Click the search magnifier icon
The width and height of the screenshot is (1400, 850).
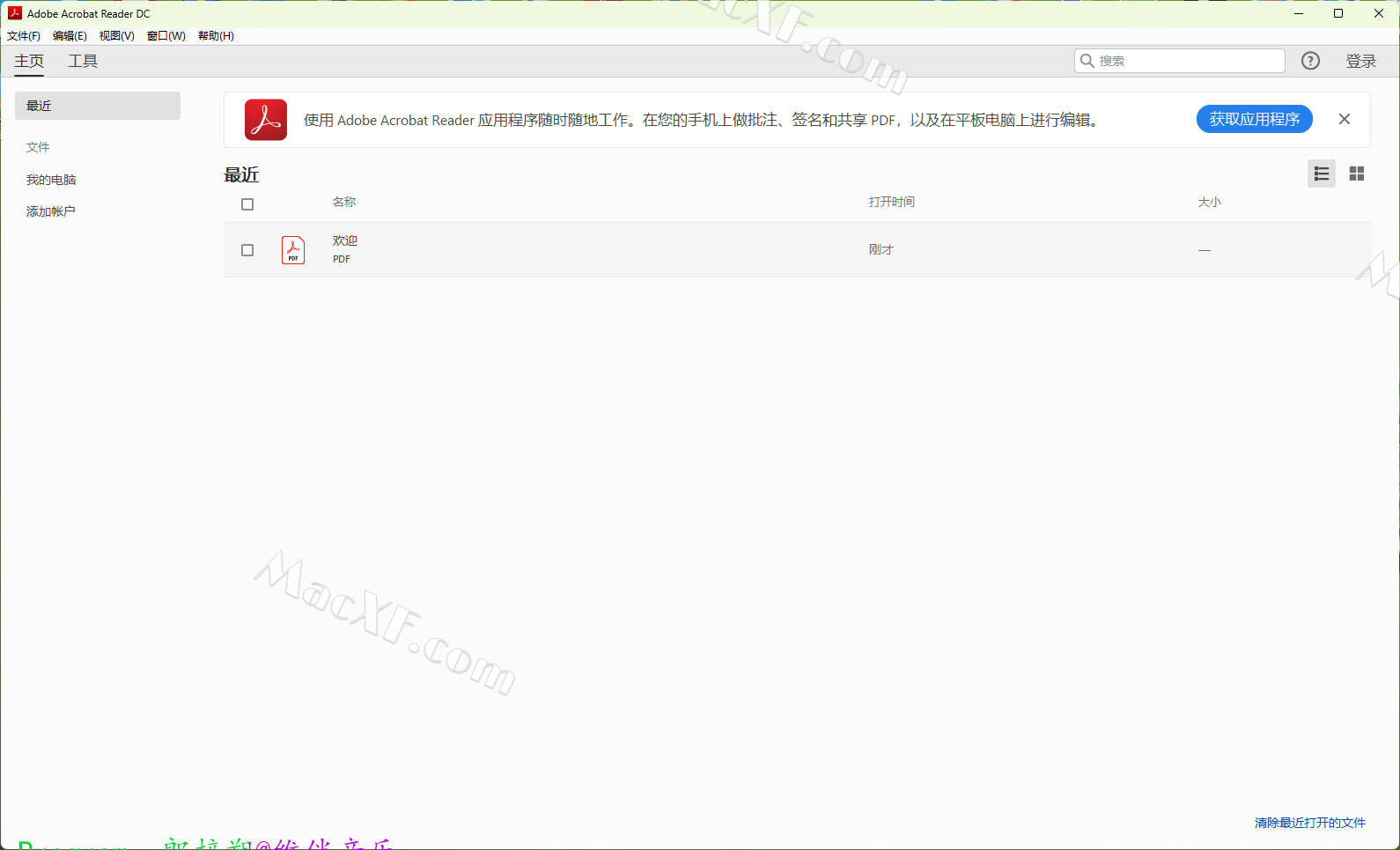pyautogui.click(x=1087, y=61)
